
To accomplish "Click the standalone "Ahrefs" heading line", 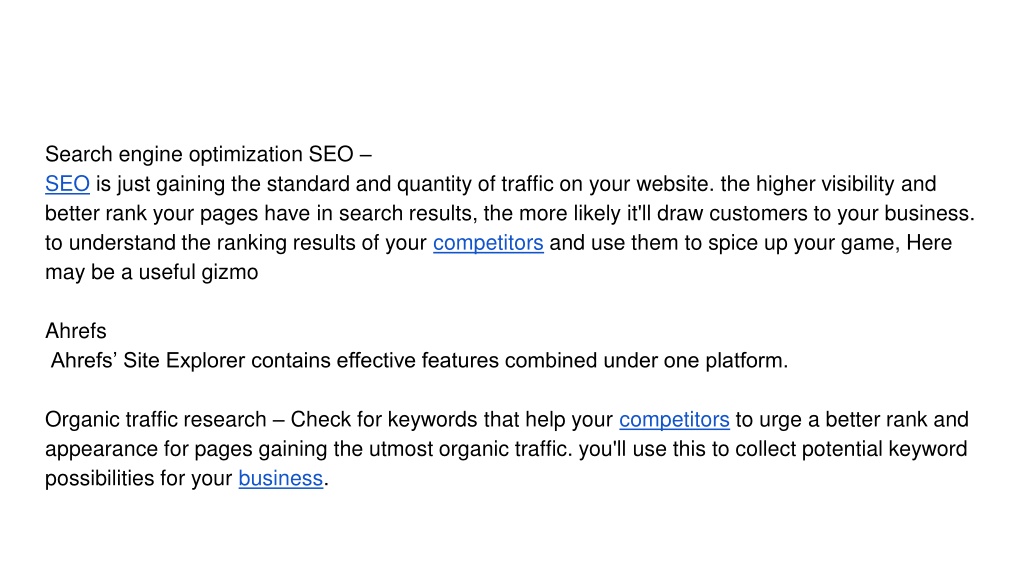I will pos(76,331).
